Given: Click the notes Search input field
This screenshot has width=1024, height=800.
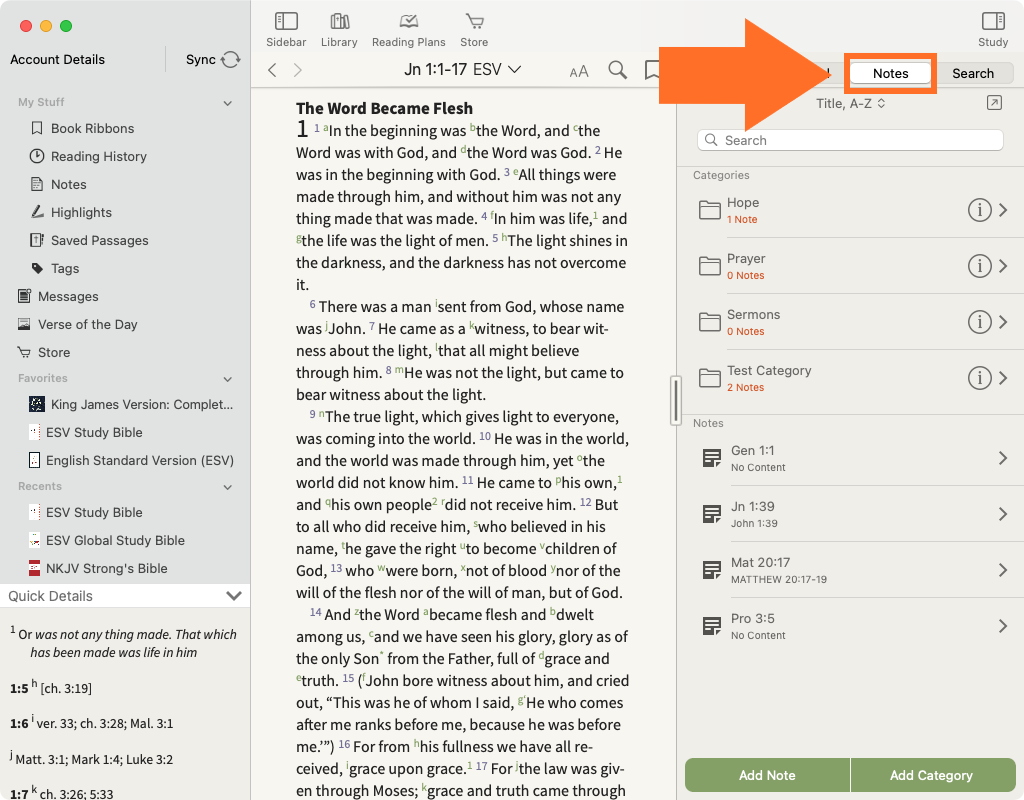Looking at the screenshot, I should point(850,140).
